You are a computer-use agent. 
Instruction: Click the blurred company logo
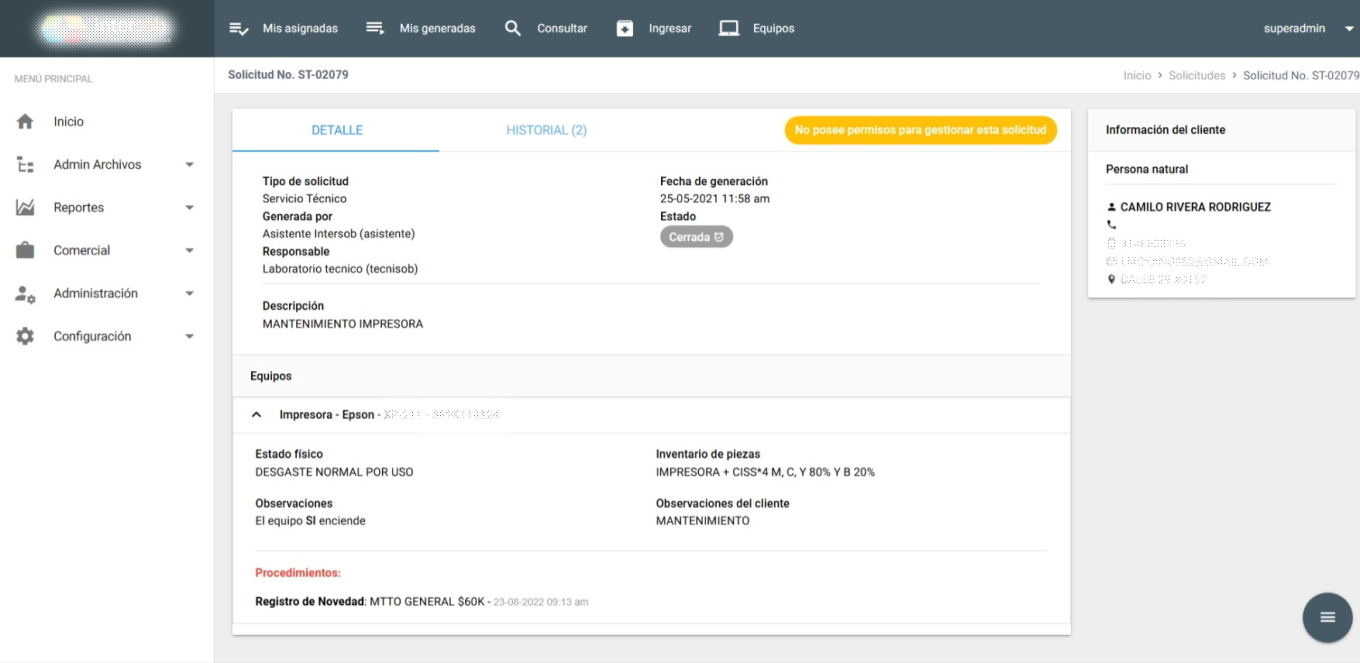click(x=105, y=28)
